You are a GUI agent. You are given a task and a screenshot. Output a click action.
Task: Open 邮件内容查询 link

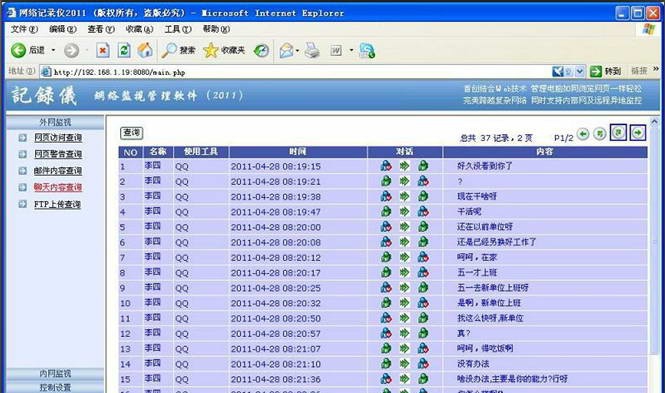point(58,171)
